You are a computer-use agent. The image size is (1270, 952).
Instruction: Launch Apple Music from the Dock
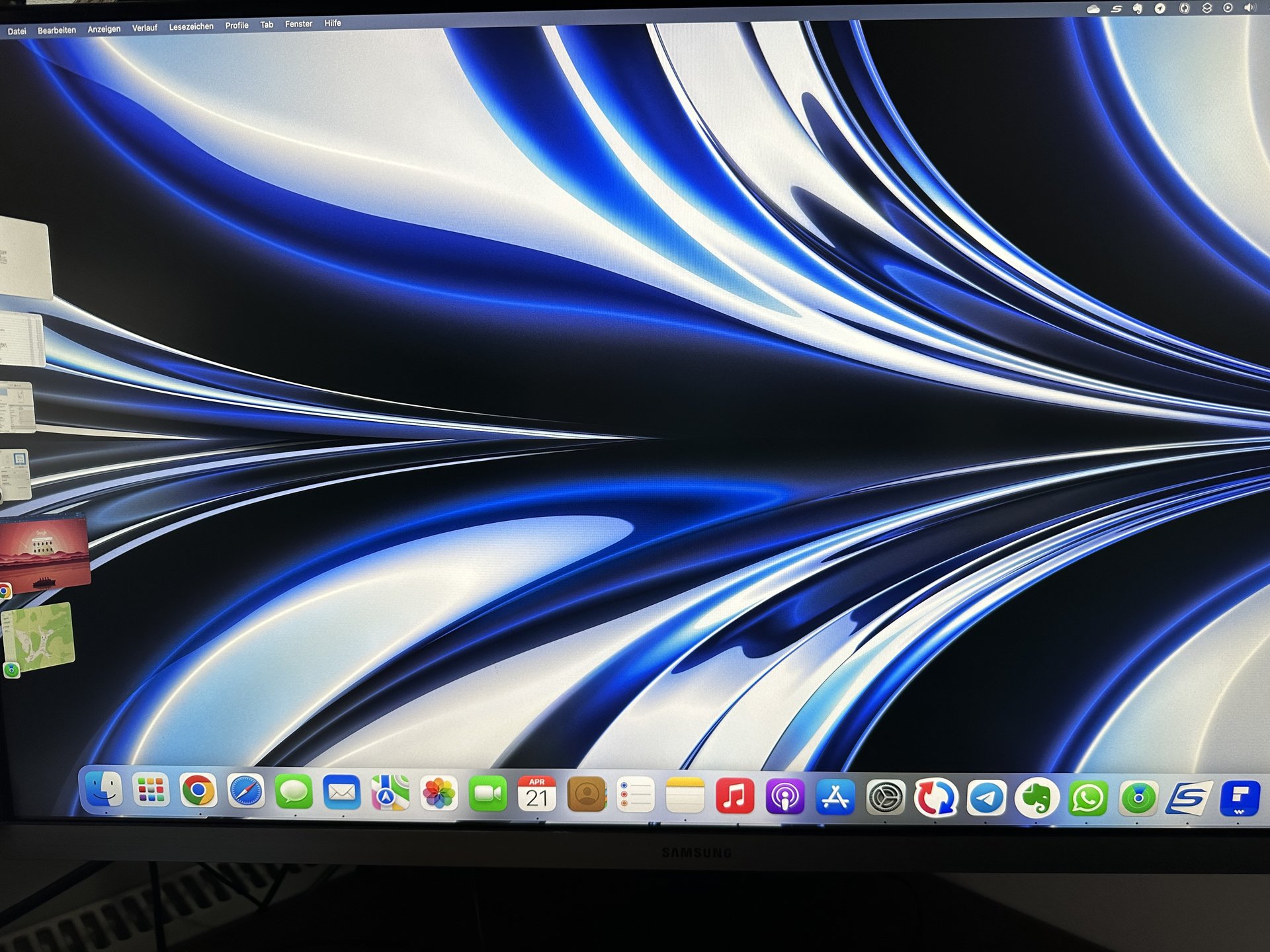pos(735,797)
